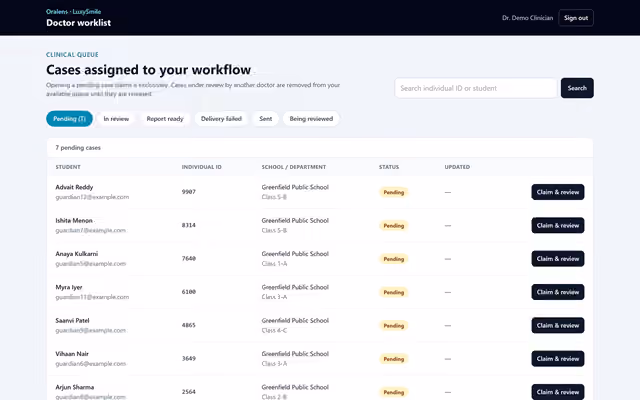Click the STUDENT column header
This screenshot has width=640, height=400.
click(68, 167)
